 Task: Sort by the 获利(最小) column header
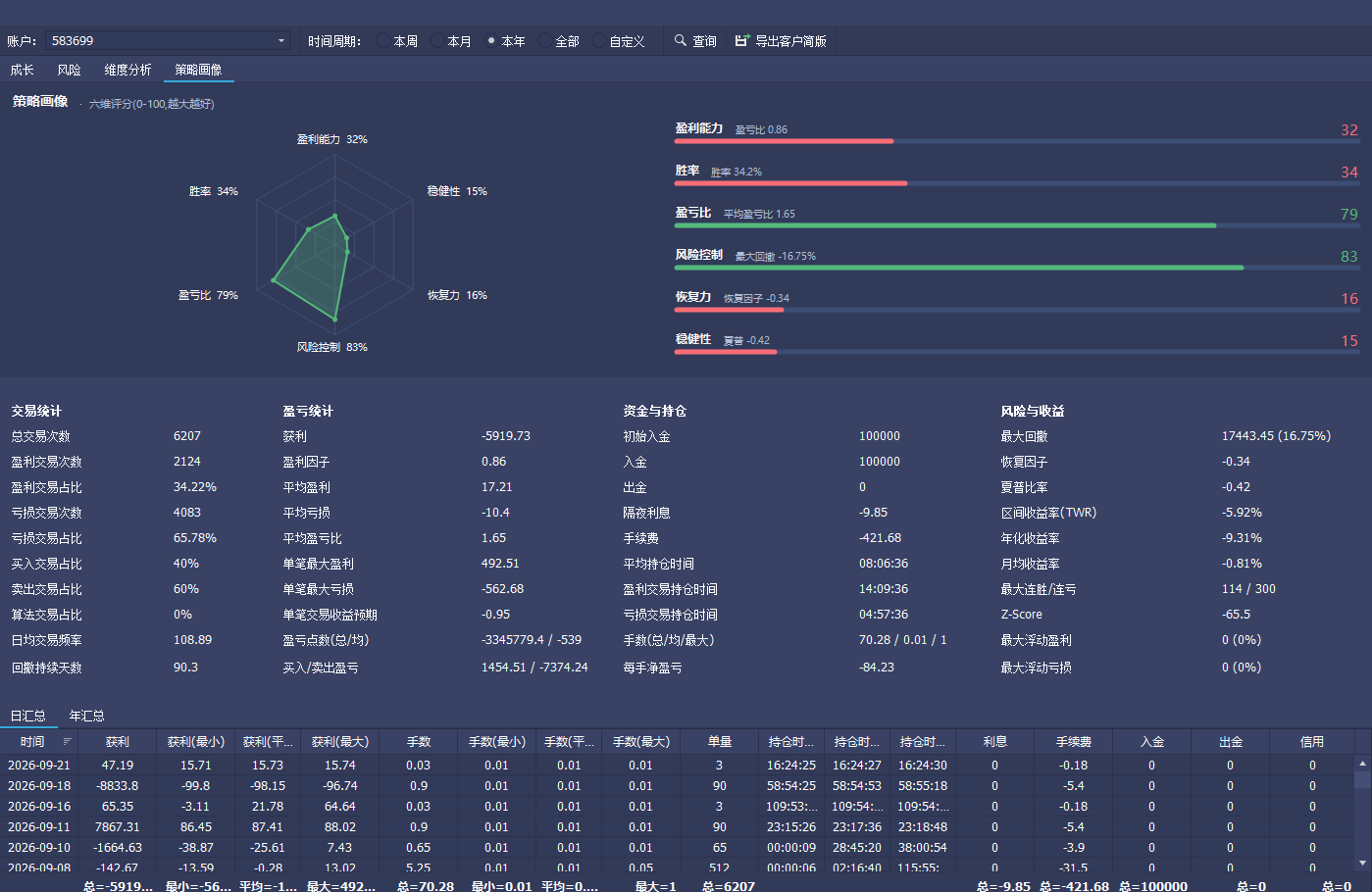pyautogui.click(x=196, y=742)
